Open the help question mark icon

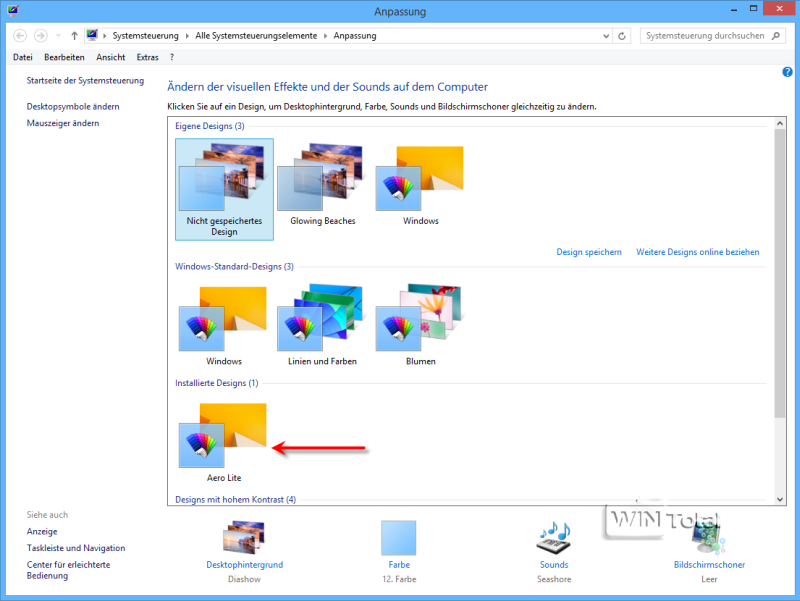(x=787, y=72)
